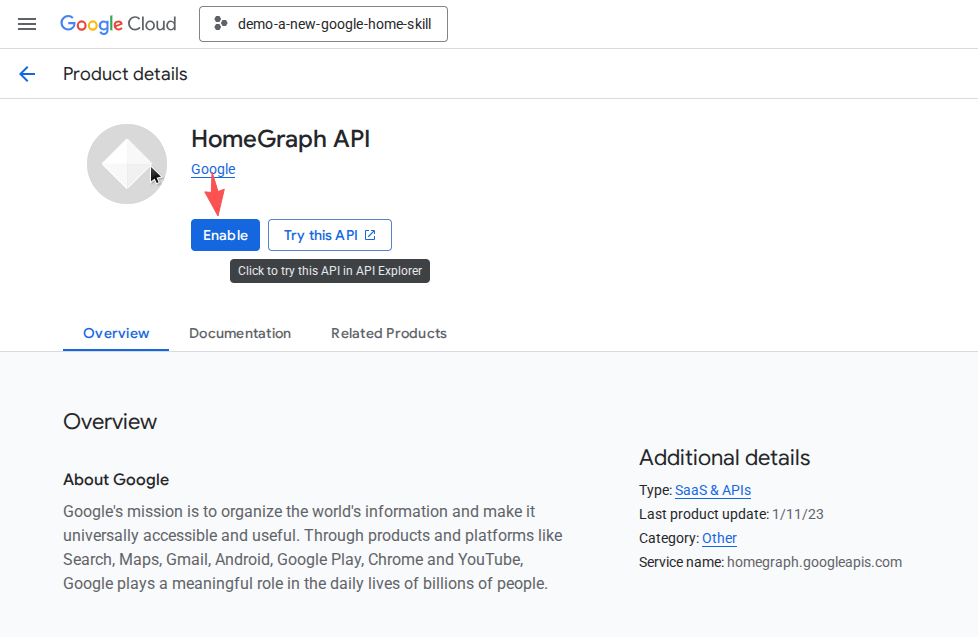
Task: Click the Google Cloud logo
Action: [x=118, y=24]
